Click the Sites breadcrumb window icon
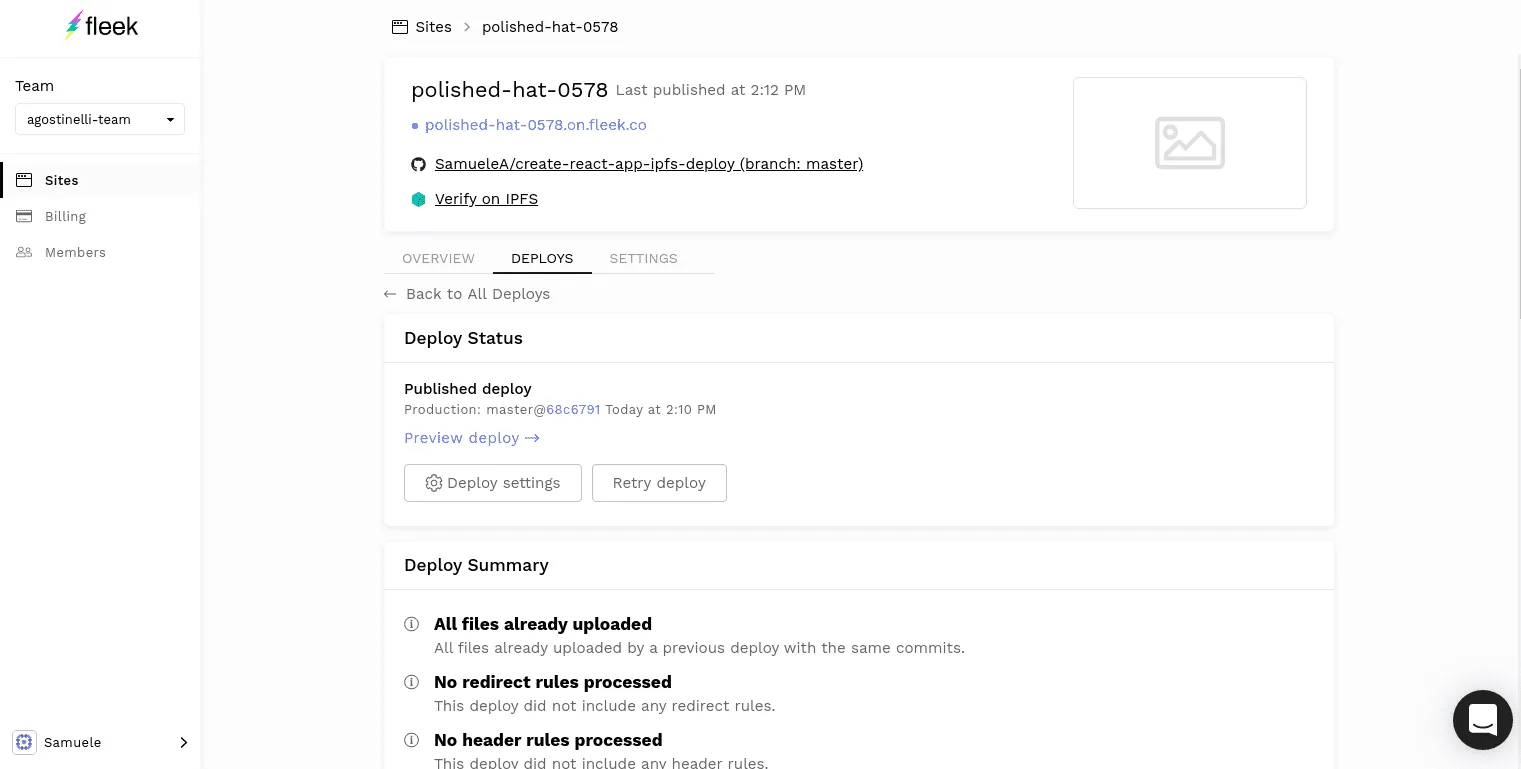This screenshot has height=769, width=1521. (400, 27)
